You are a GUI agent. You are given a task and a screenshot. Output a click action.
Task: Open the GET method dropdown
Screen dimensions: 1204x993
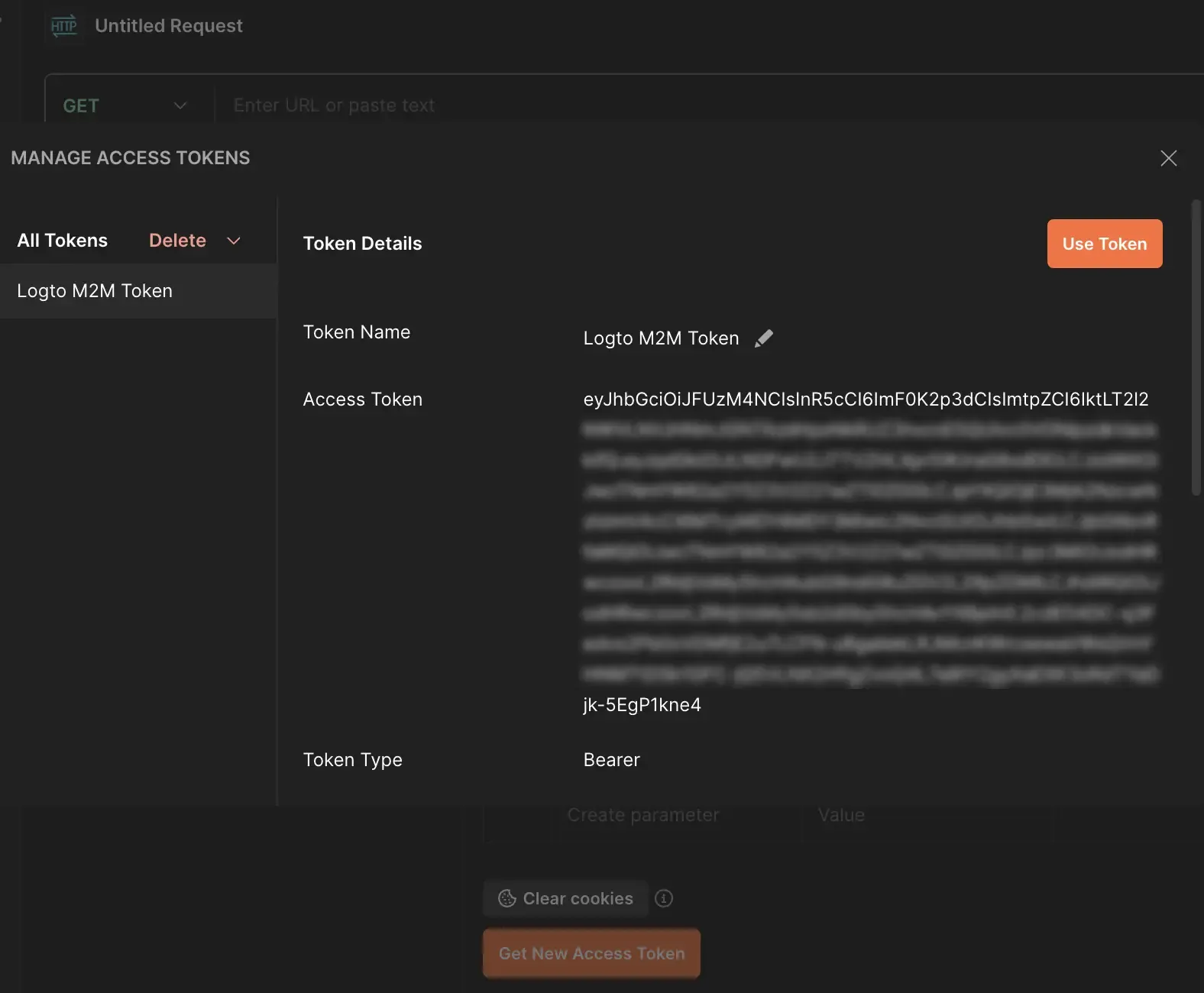[x=126, y=105]
